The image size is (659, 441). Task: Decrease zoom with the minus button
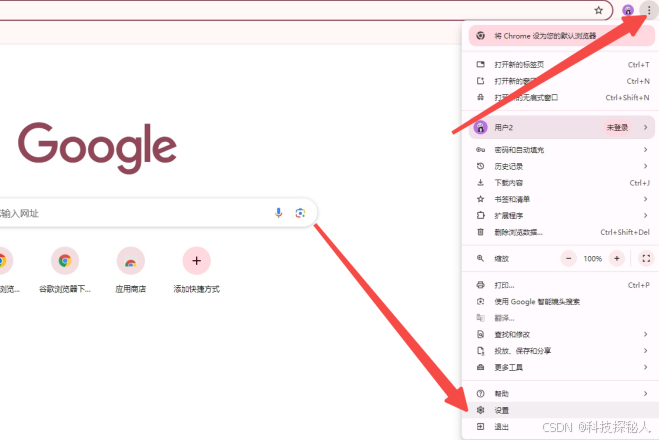(569, 259)
